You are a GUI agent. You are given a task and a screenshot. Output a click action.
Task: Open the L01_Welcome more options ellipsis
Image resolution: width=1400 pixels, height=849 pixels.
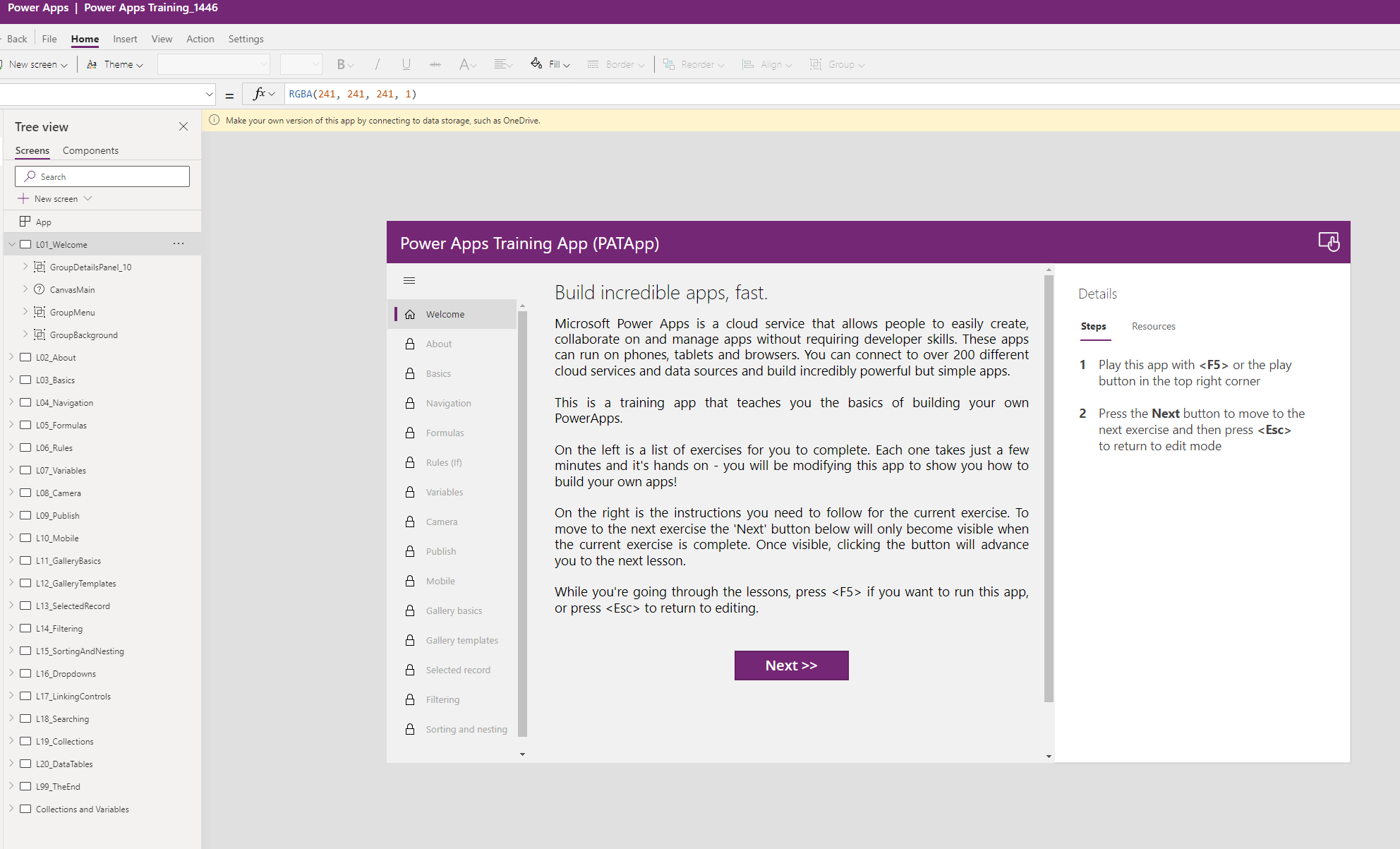pyautogui.click(x=179, y=243)
